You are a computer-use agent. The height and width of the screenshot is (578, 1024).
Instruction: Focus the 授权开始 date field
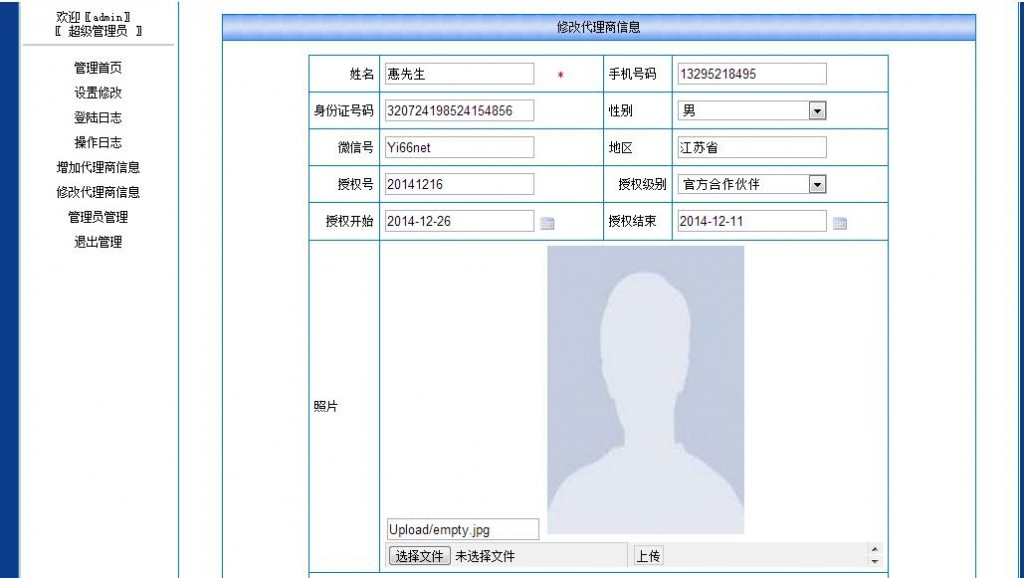pos(459,221)
